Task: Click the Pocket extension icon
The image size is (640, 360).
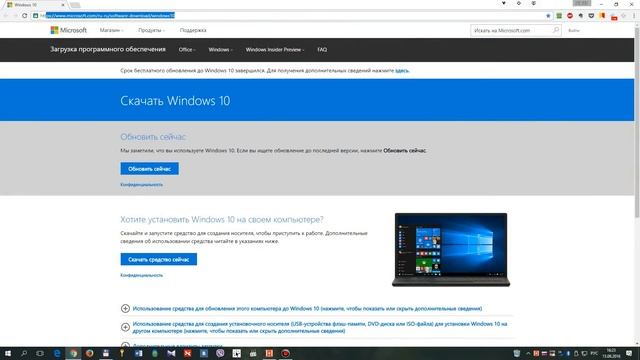Action: pos(591,16)
